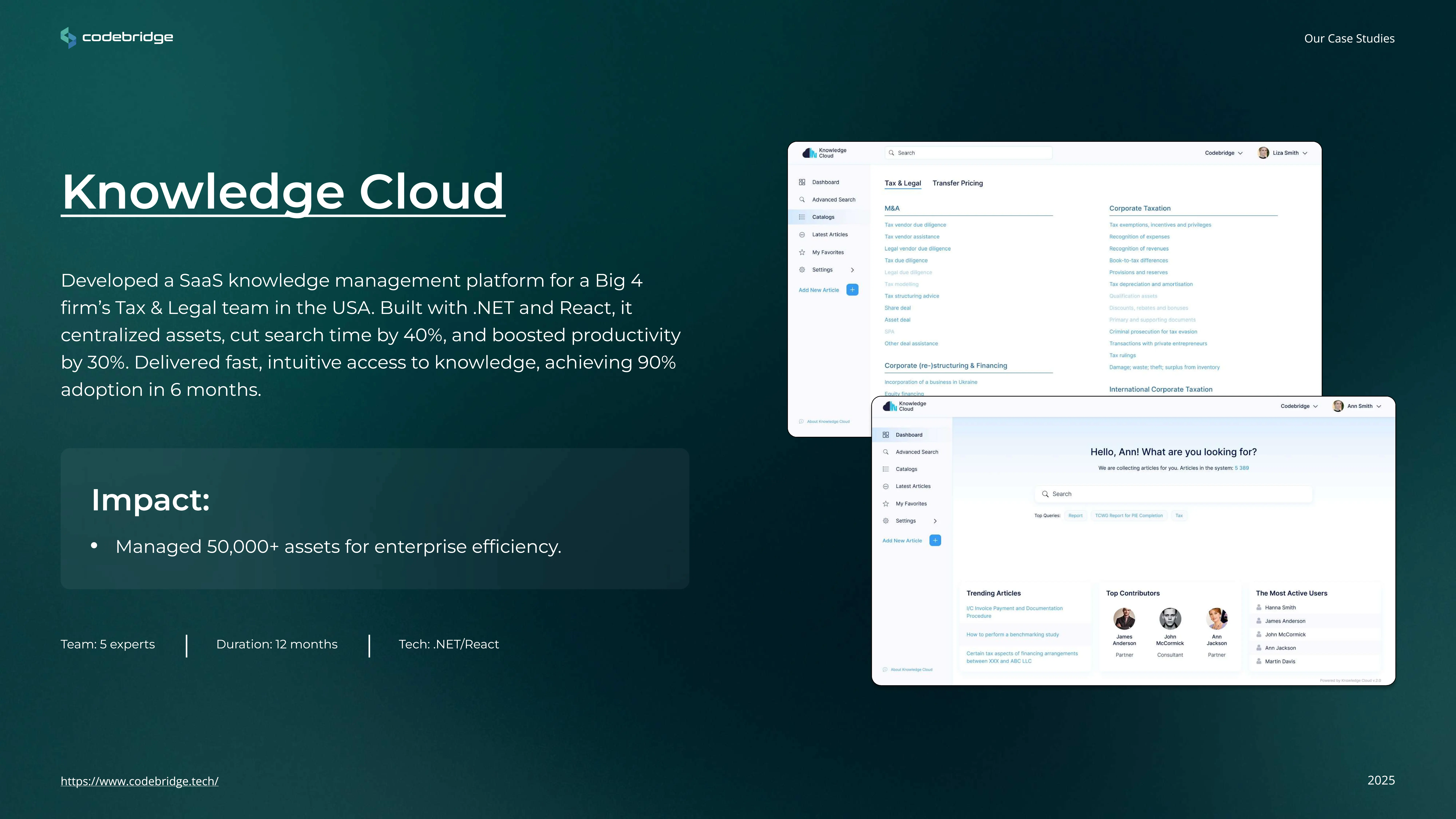This screenshot has width=1456, height=819.
Task: Click the Tax top query tag
Action: click(x=1179, y=515)
